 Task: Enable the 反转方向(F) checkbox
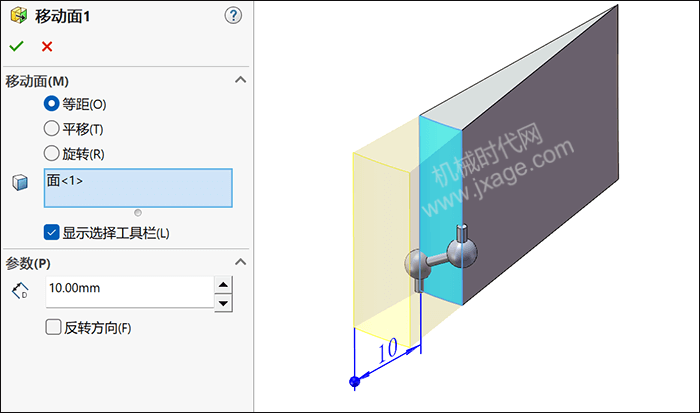click(53, 327)
